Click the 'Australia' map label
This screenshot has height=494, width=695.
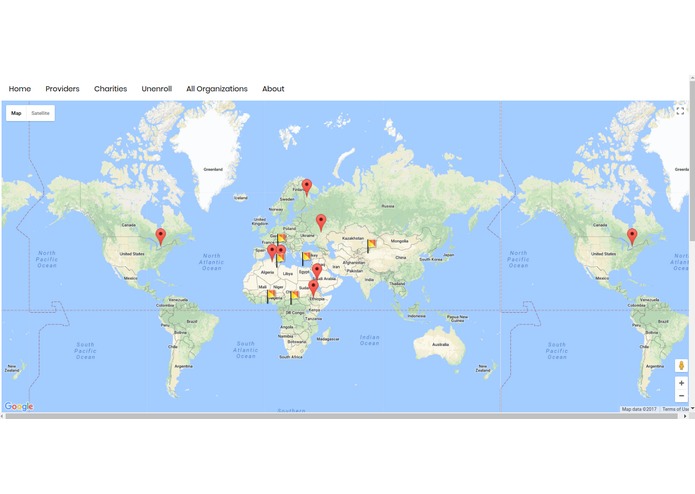[440, 344]
